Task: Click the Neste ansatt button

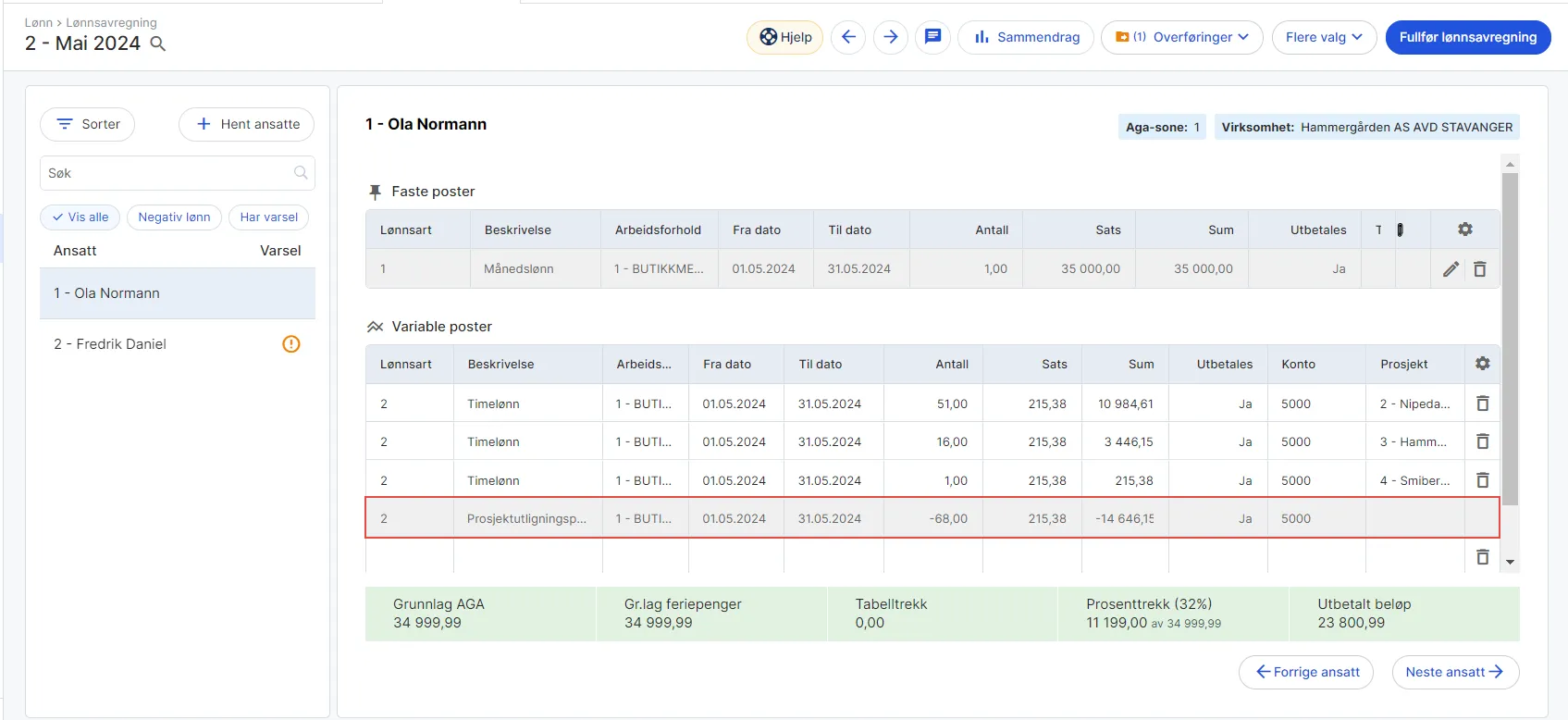Action: pos(1454,672)
